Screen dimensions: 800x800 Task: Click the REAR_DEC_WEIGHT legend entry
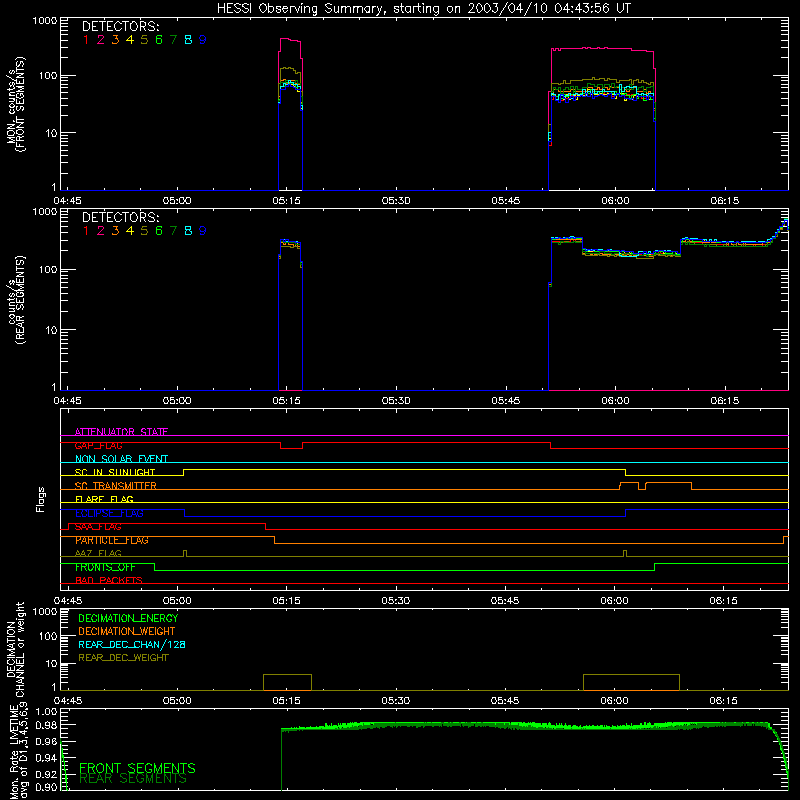point(123,658)
